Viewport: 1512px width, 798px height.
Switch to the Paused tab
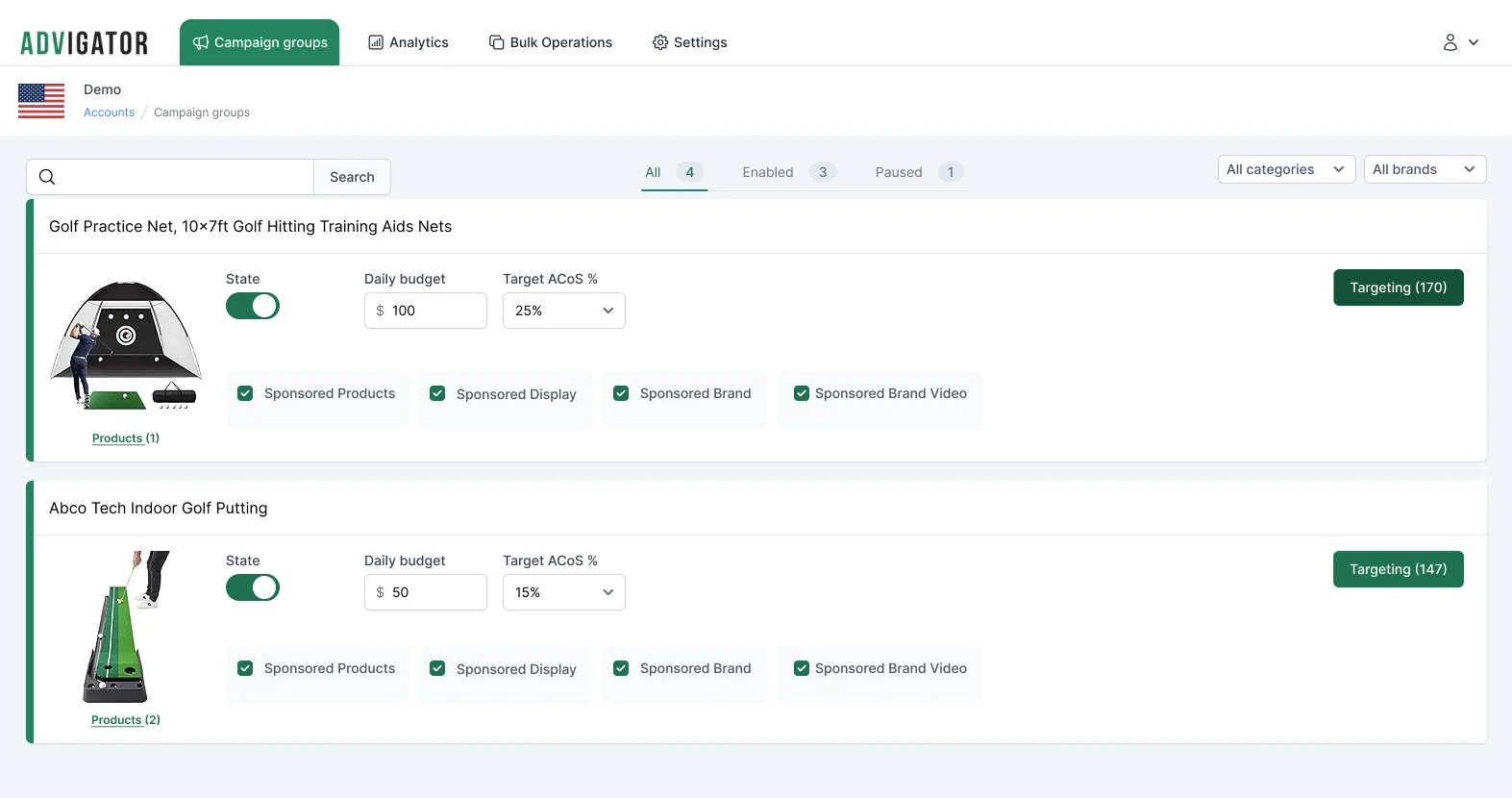918,172
